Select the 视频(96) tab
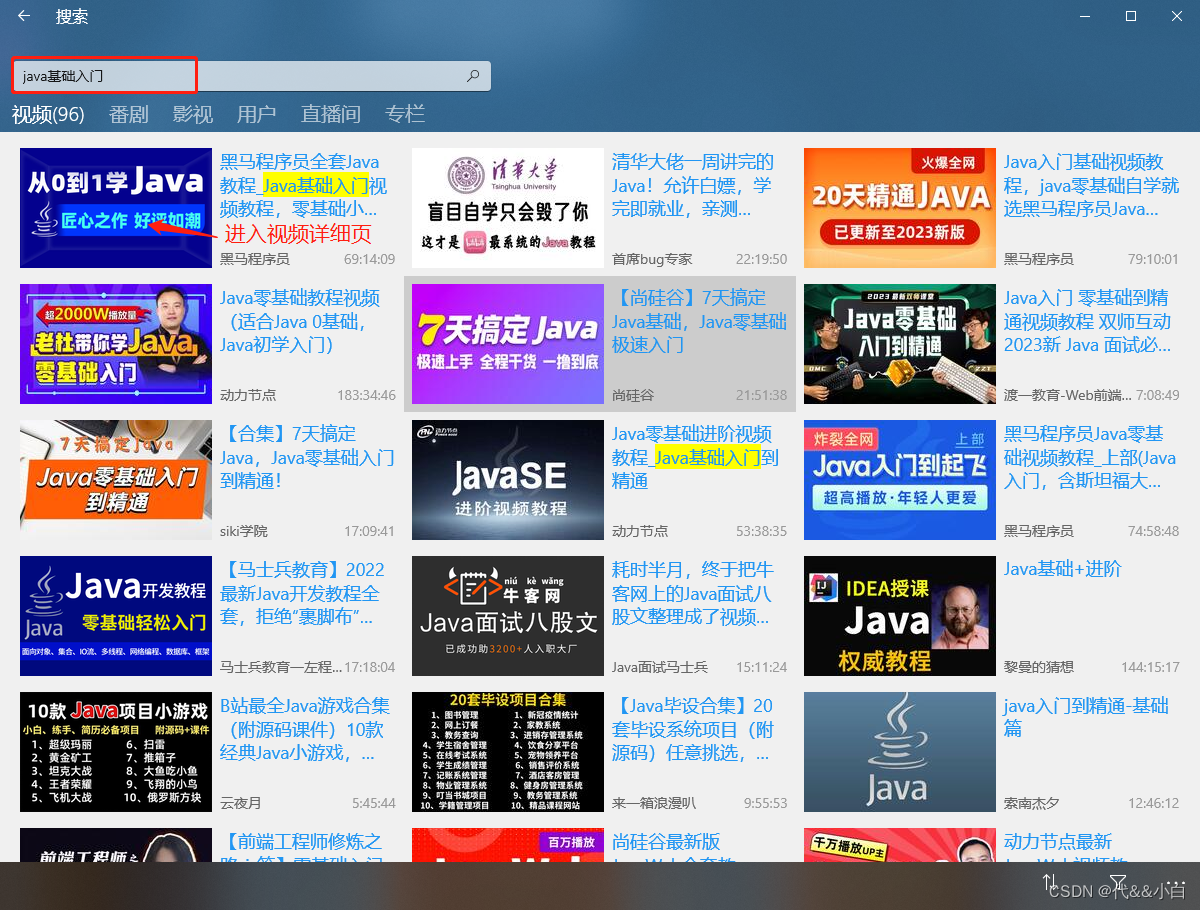Screen dimensions: 1200x910 [48, 115]
